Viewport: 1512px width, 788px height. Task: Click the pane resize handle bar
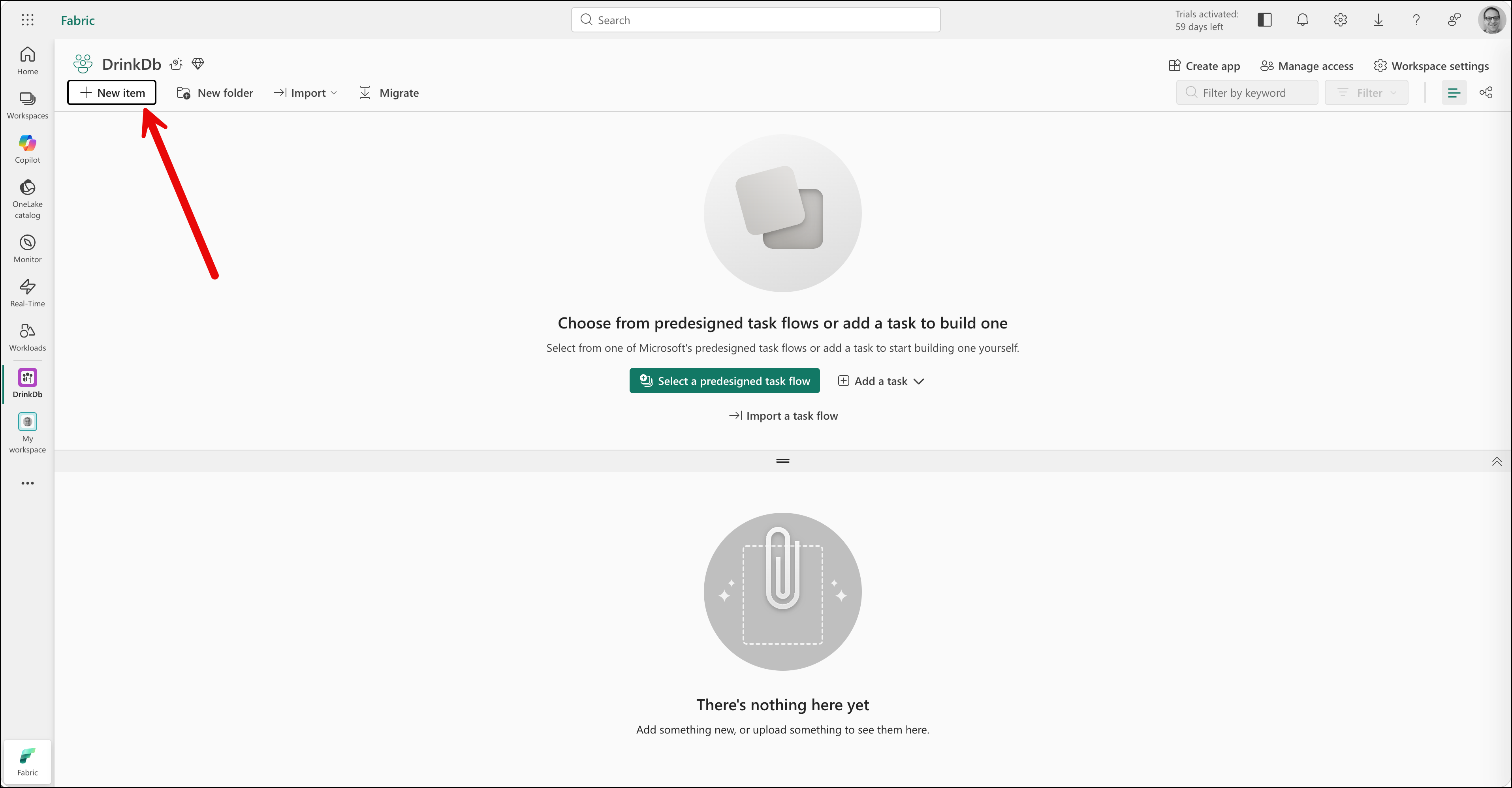[x=782, y=461]
